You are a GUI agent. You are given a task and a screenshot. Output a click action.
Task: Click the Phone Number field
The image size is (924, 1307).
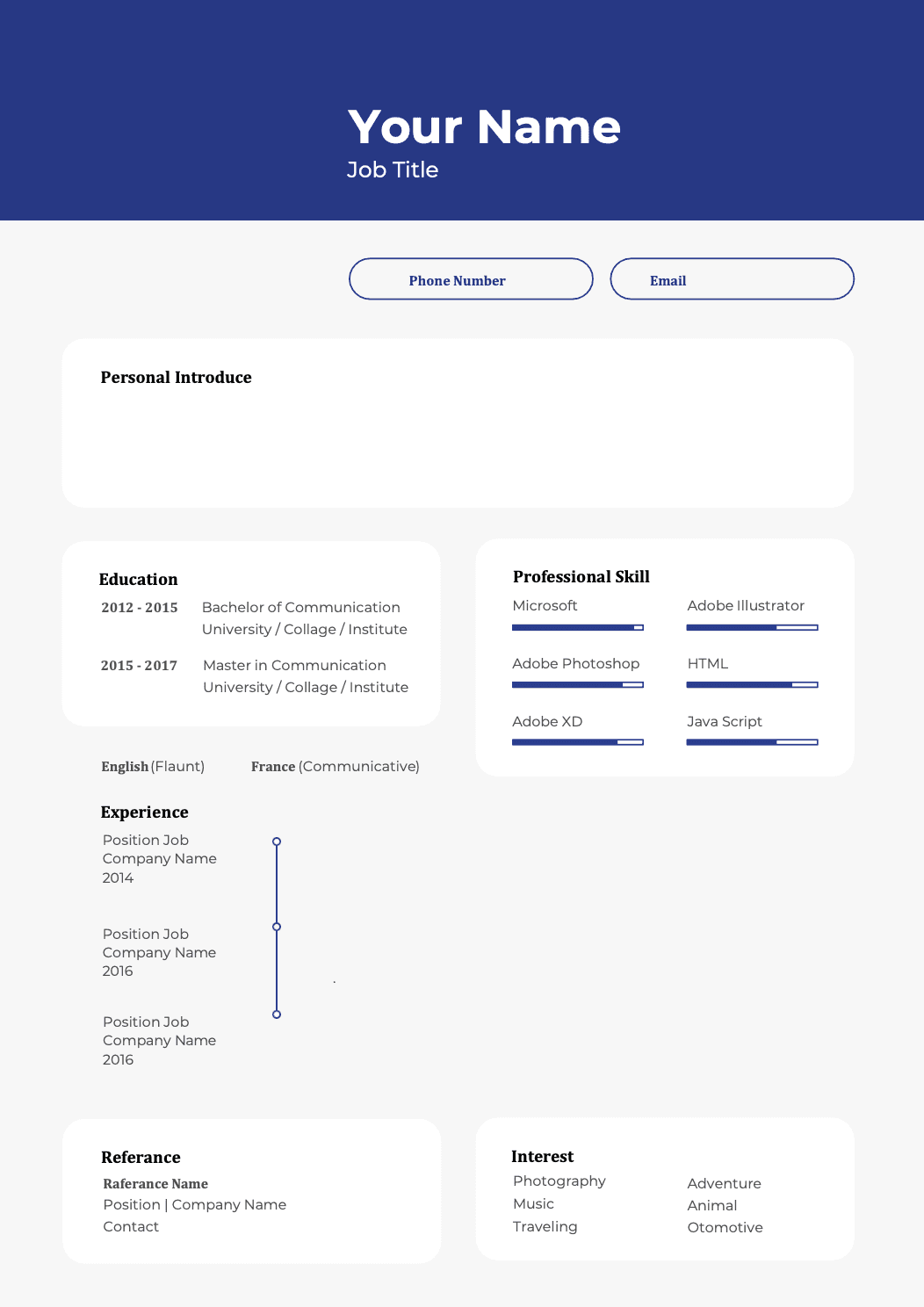coord(471,279)
